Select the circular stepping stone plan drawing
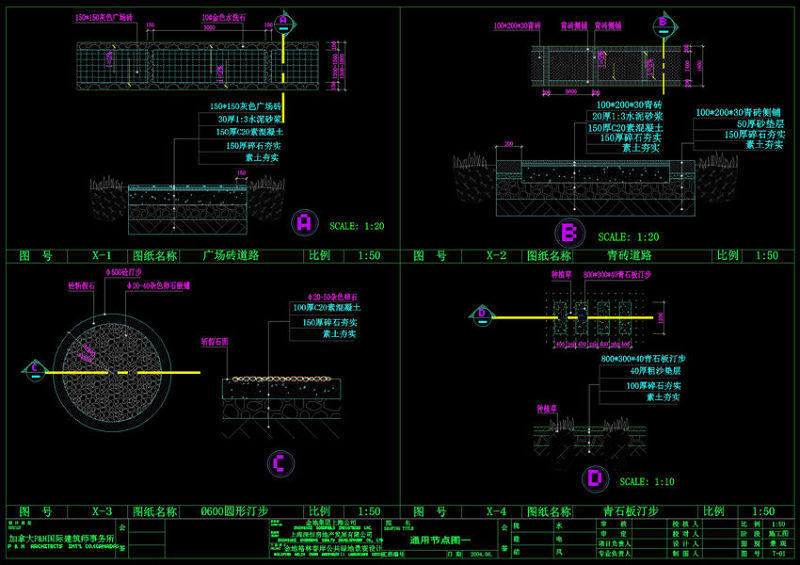Image resolution: width=800 pixels, height=565 pixels. (113, 372)
